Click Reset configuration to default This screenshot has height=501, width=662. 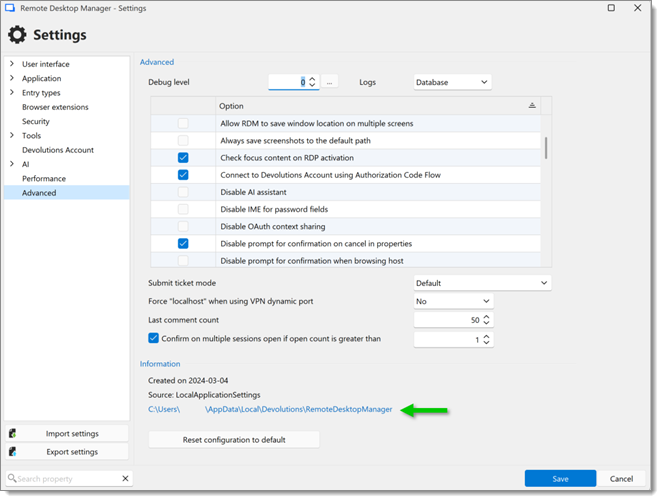pyautogui.click(x=234, y=440)
